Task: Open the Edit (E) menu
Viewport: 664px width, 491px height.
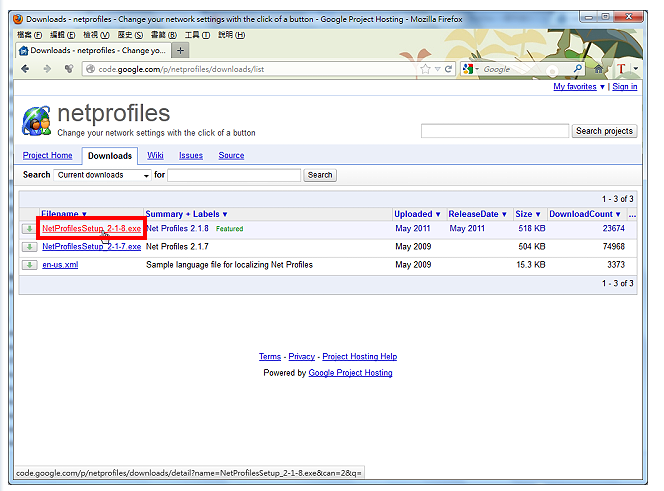Action: [63, 35]
